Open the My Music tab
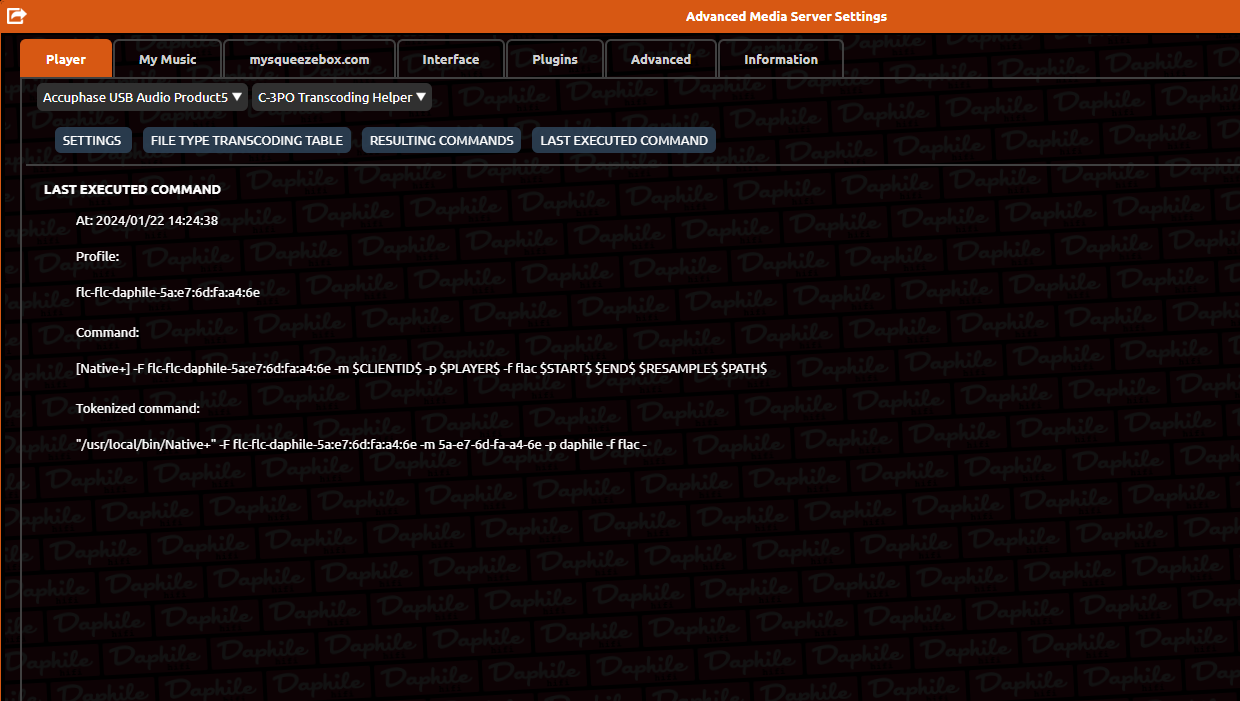Screen dimensions: 1240x701 coord(168,59)
